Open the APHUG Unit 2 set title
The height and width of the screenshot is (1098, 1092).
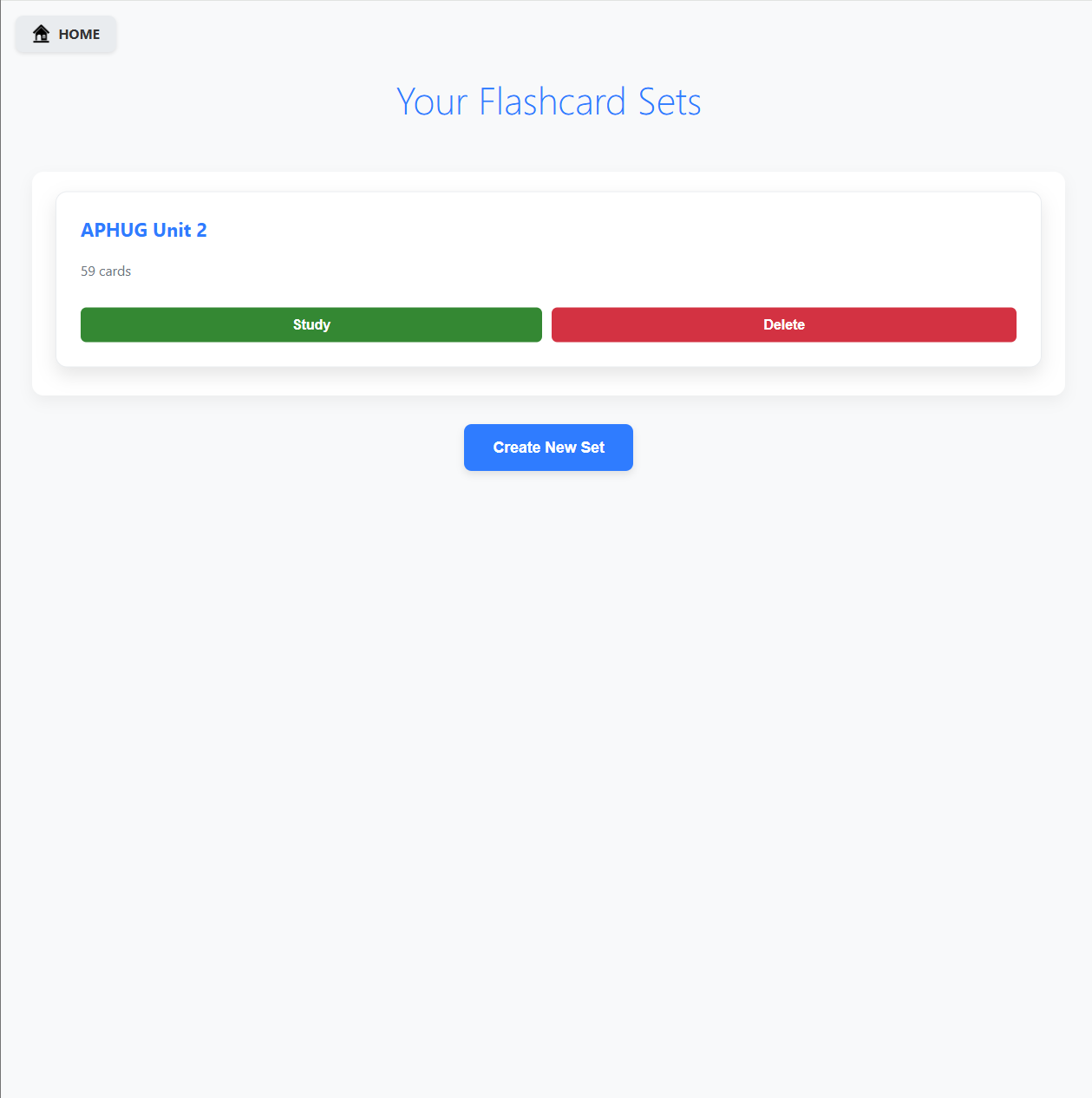click(144, 230)
